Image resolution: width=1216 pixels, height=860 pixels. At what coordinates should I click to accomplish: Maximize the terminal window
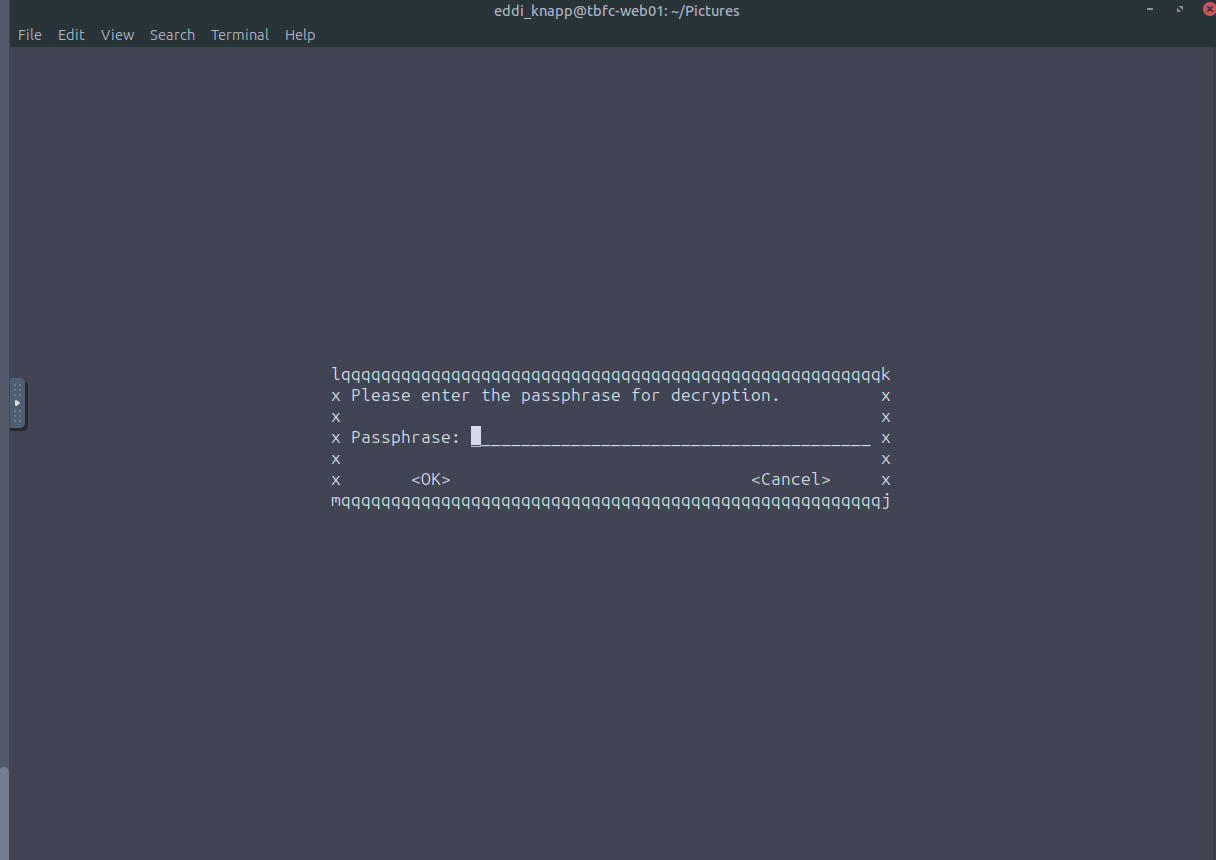[1179, 10]
